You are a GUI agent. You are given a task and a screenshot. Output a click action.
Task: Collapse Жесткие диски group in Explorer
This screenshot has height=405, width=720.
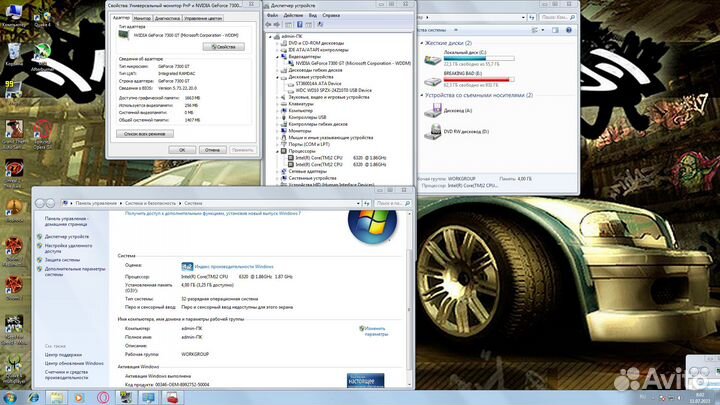tap(422, 43)
